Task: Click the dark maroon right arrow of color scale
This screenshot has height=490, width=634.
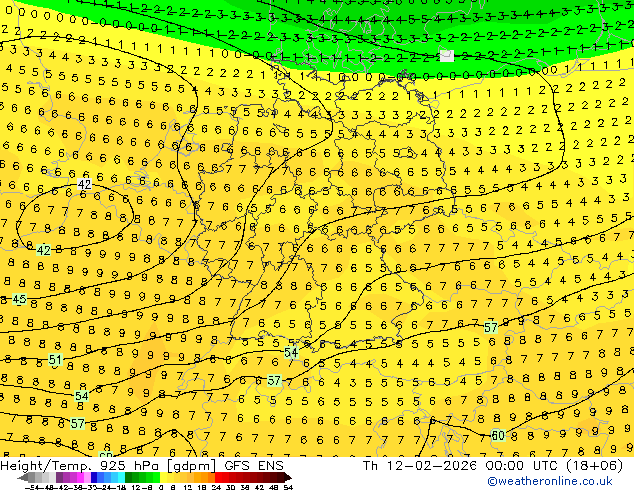Action: (x=288, y=477)
